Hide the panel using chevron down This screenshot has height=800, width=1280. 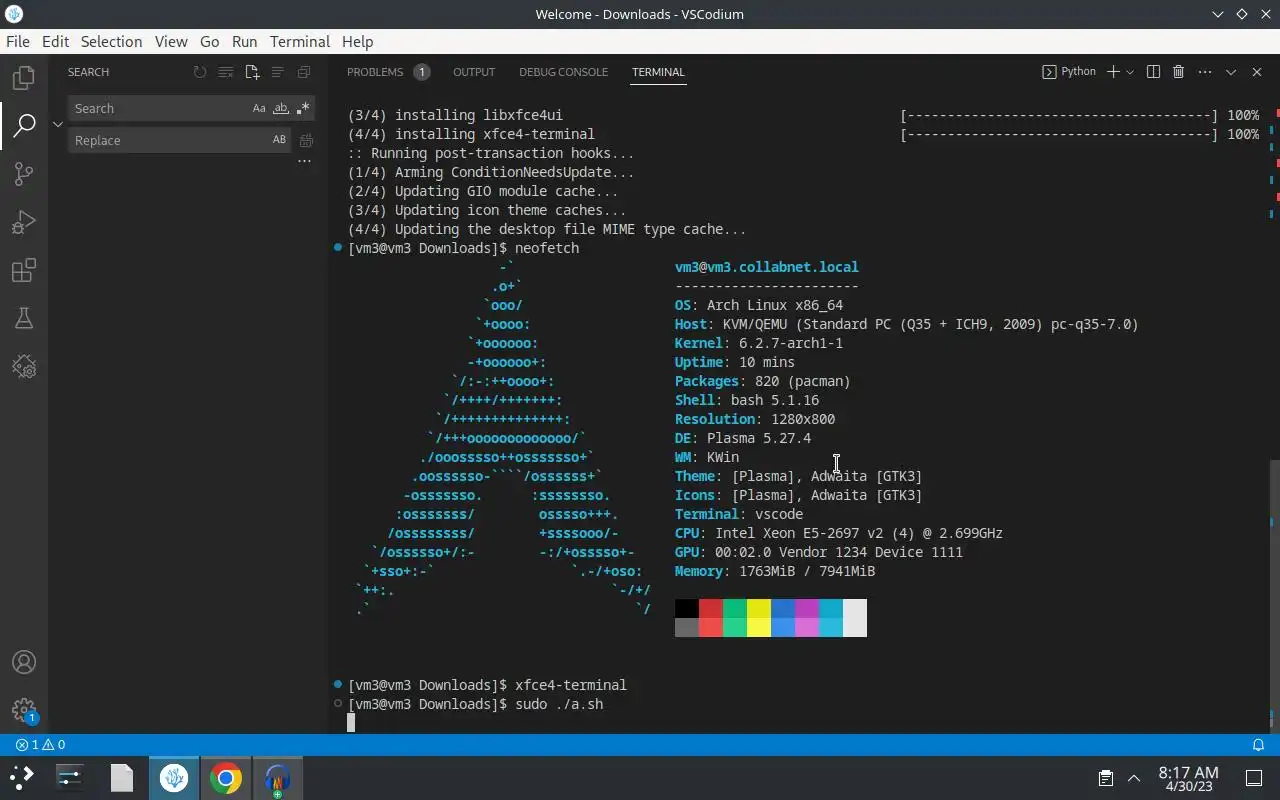1231,72
